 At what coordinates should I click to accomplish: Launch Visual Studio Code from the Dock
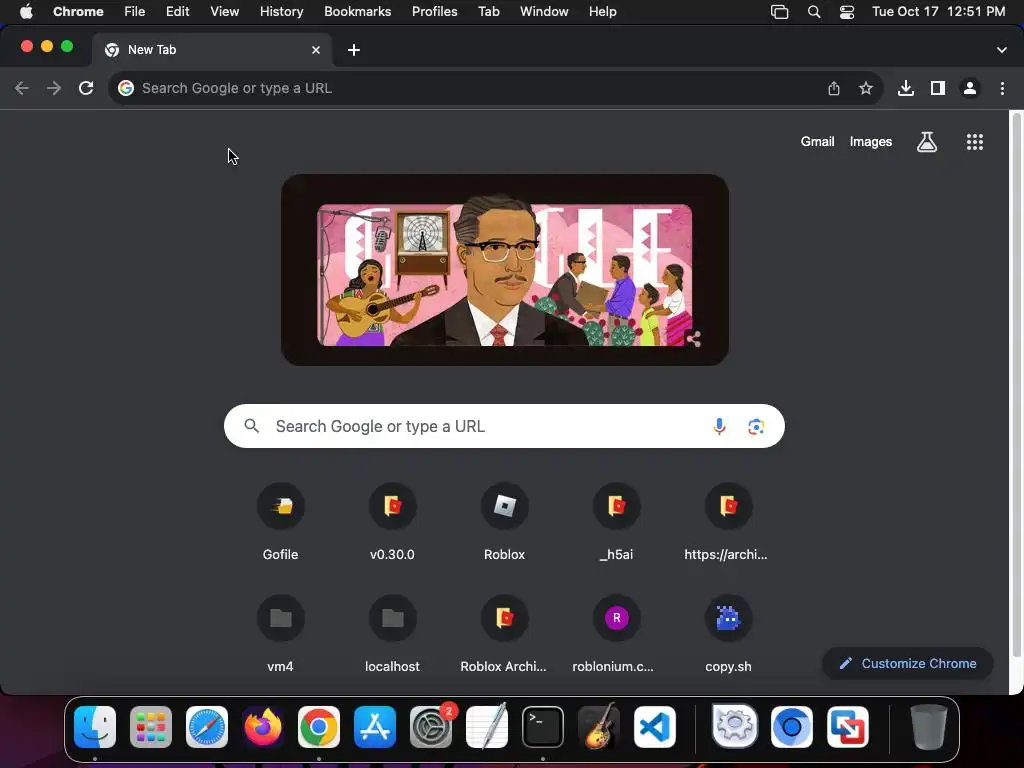point(654,727)
